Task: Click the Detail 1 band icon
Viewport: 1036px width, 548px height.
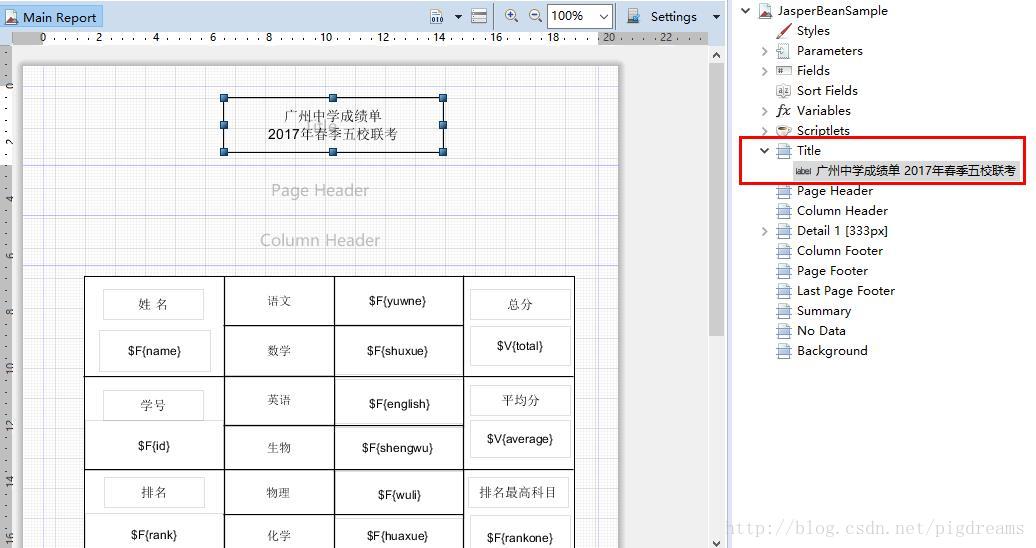Action: pyautogui.click(x=784, y=231)
